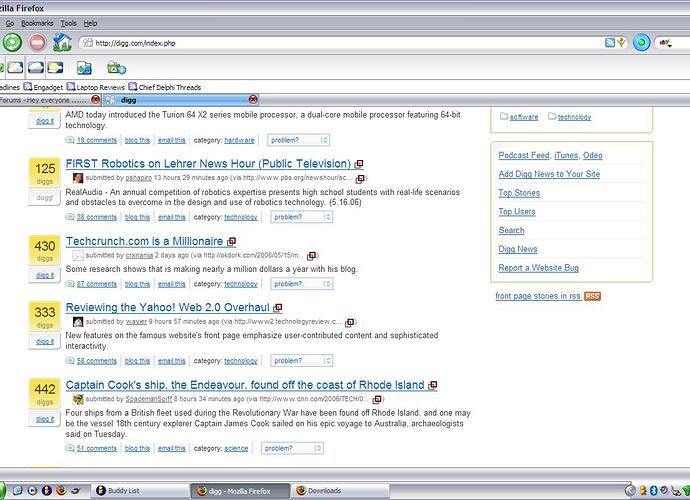Click the 87 comments link
Image resolution: width=690 pixels, height=500 pixels.
click(x=96, y=284)
